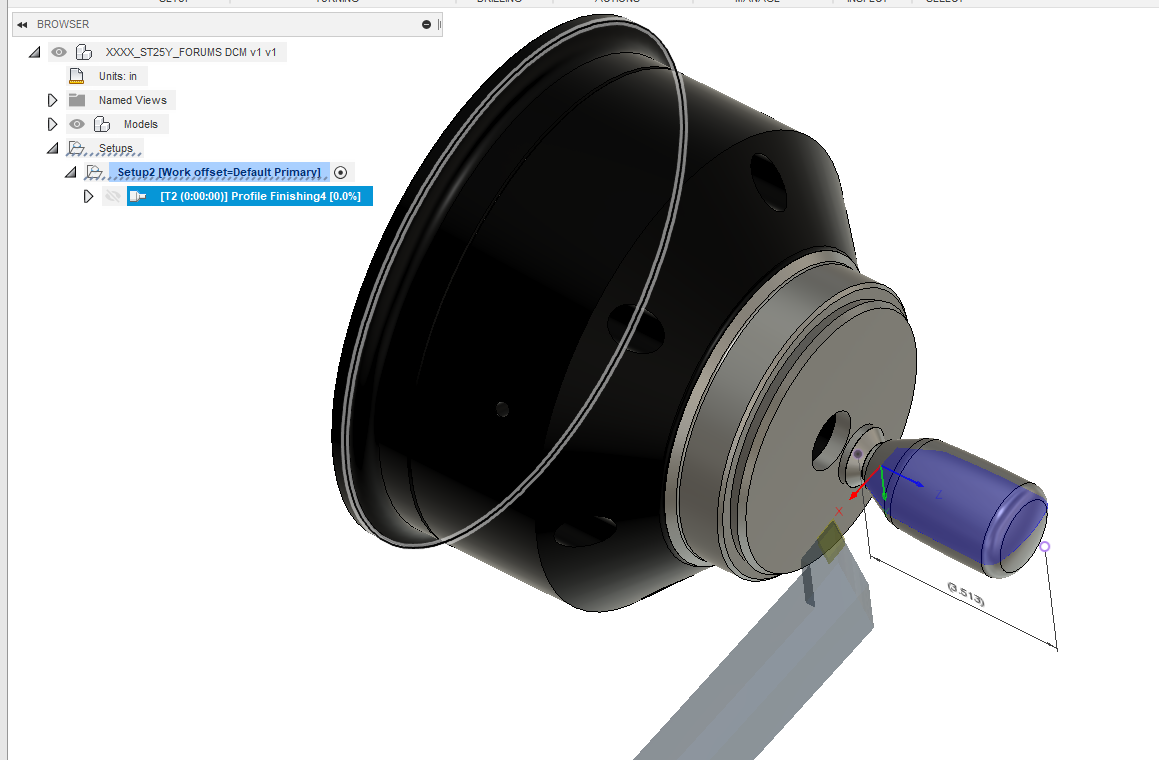Collapse the Browser panel with double-arrow icon

23,23
